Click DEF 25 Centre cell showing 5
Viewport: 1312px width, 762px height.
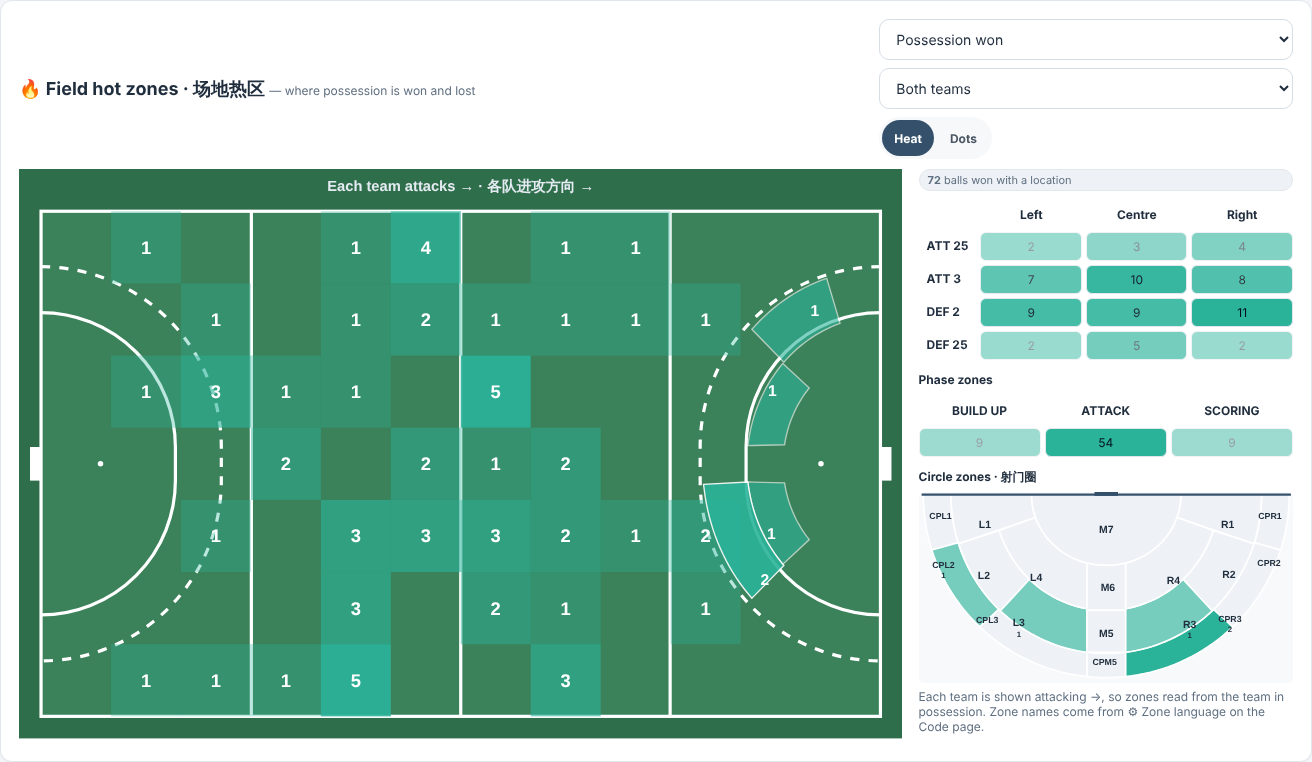tap(1136, 345)
